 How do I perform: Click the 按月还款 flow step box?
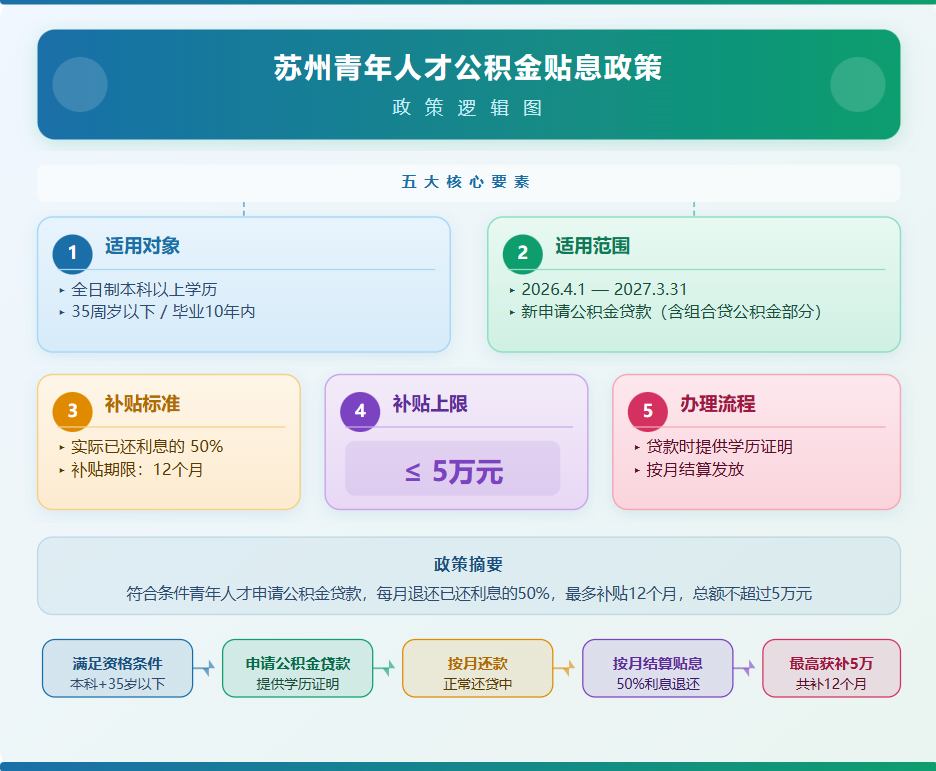[478, 668]
